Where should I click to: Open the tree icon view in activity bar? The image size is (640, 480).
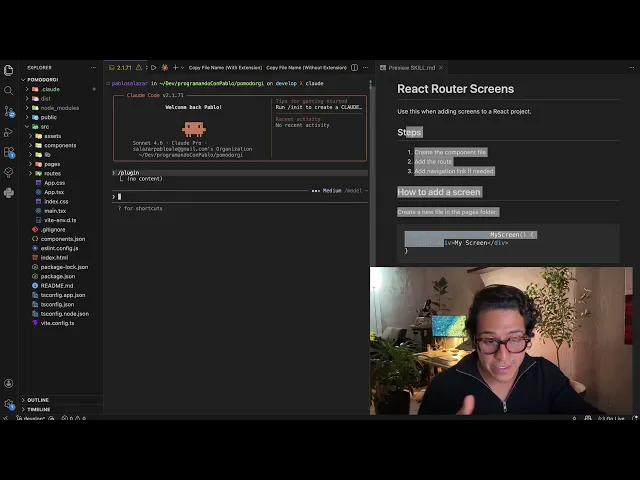pyautogui.click(x=9, y=172)
